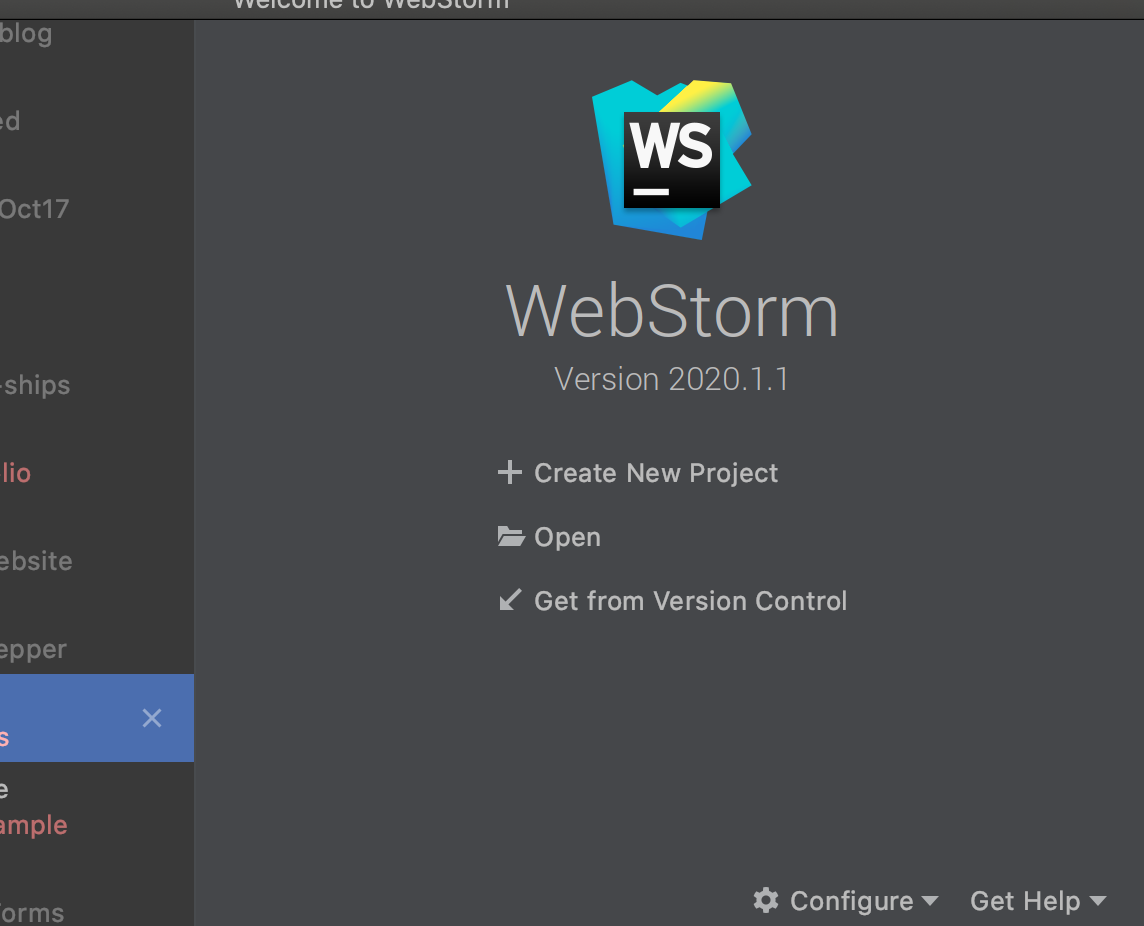Image resolution: width=1144 pixels, height=926 pixels.
Task: Expand the Get Help dropdown menu
Action: coord(1037,900)
